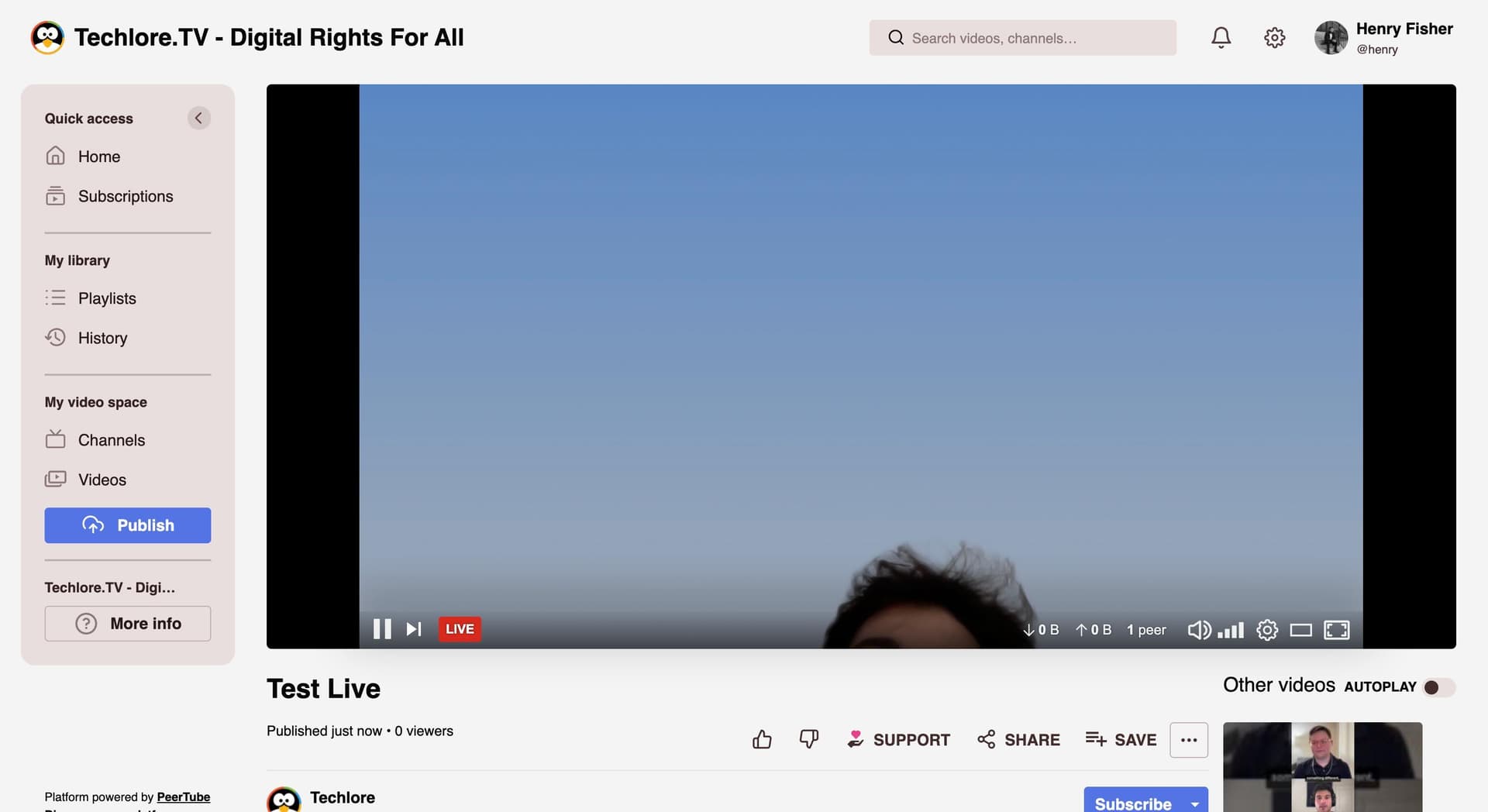Click the SHARE button

point(1019,740)
